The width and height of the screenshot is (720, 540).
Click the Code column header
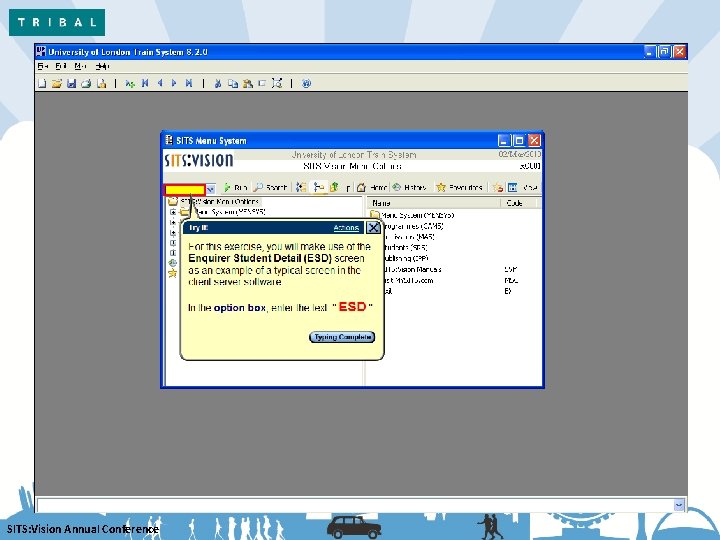518,203
